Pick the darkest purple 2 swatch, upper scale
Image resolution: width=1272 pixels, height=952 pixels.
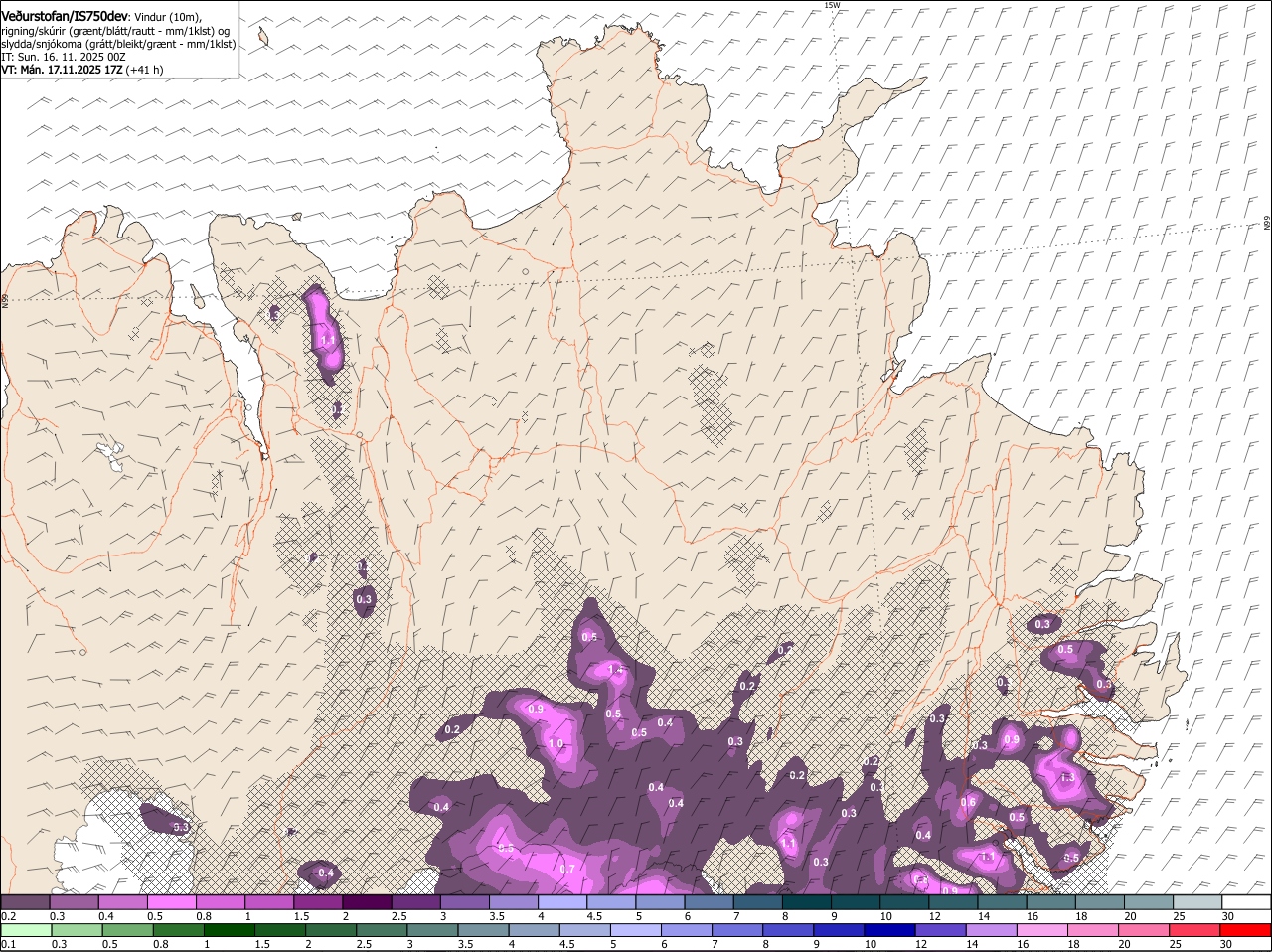(x=367, y=901)
